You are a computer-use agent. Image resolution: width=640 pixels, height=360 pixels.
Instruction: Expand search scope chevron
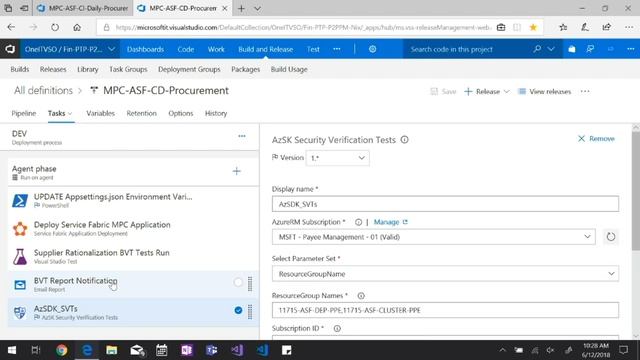pos(551,49)
